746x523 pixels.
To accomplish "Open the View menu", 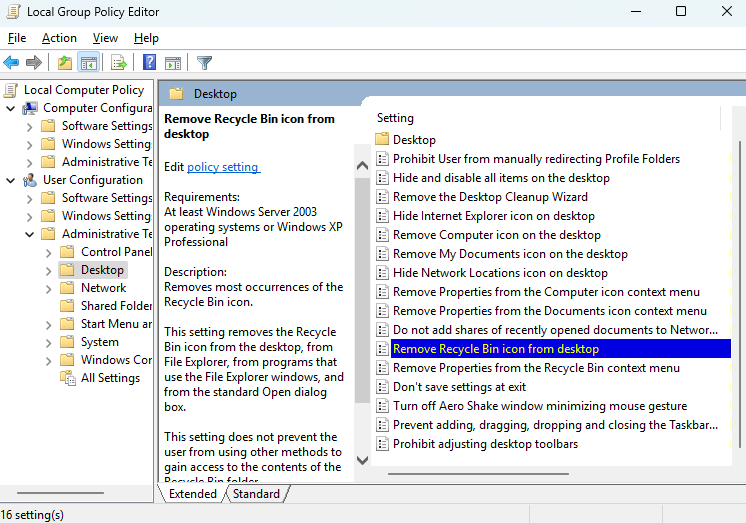I will click(x=105, y=38).
